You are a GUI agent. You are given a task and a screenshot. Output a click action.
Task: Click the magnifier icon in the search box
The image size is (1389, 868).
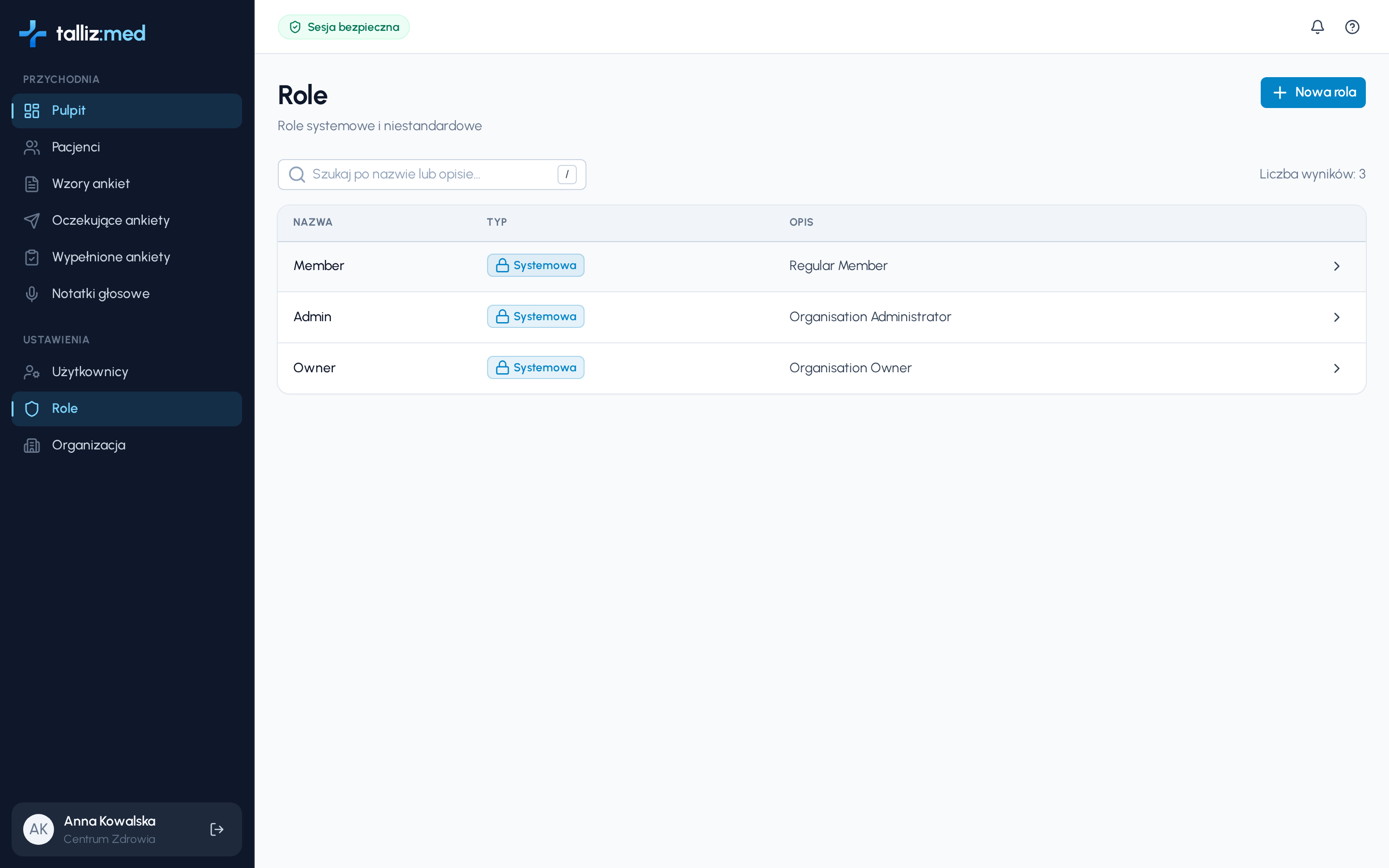click(297, 174)
